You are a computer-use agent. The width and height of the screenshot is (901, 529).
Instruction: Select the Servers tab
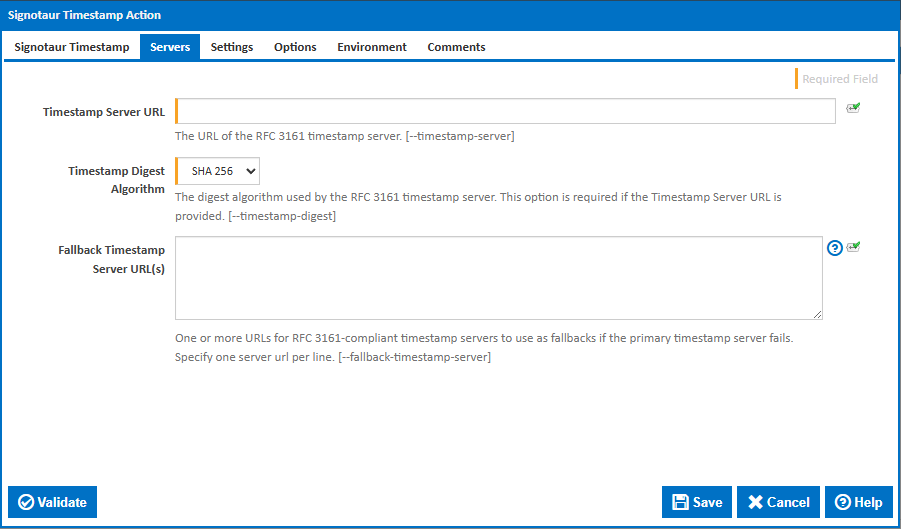pos(170,47)
